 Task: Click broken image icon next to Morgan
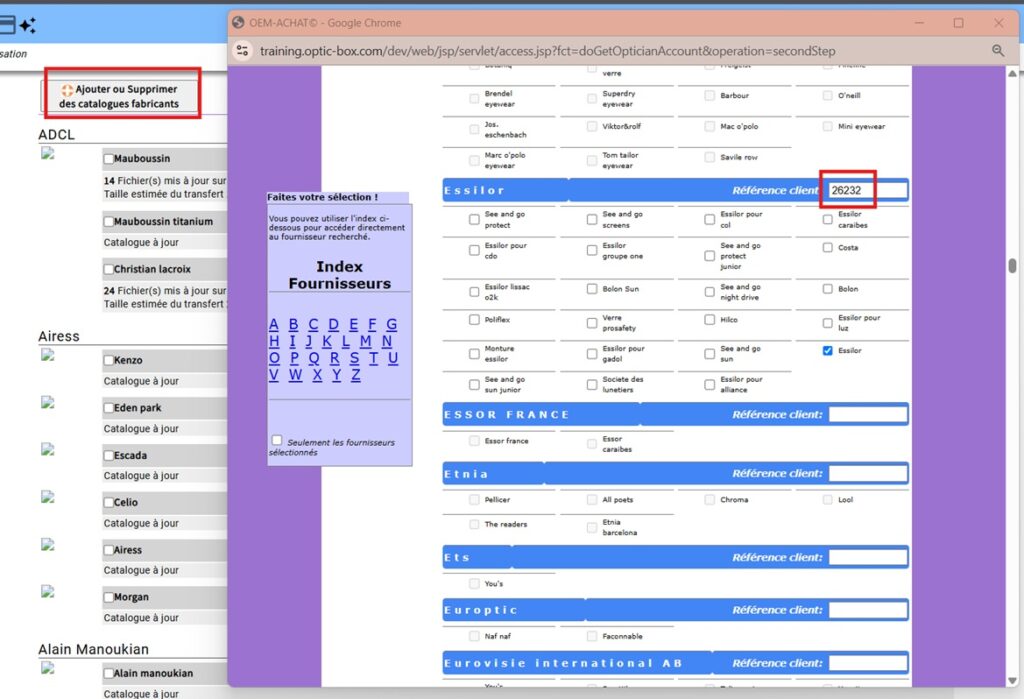tap(48, 592)
